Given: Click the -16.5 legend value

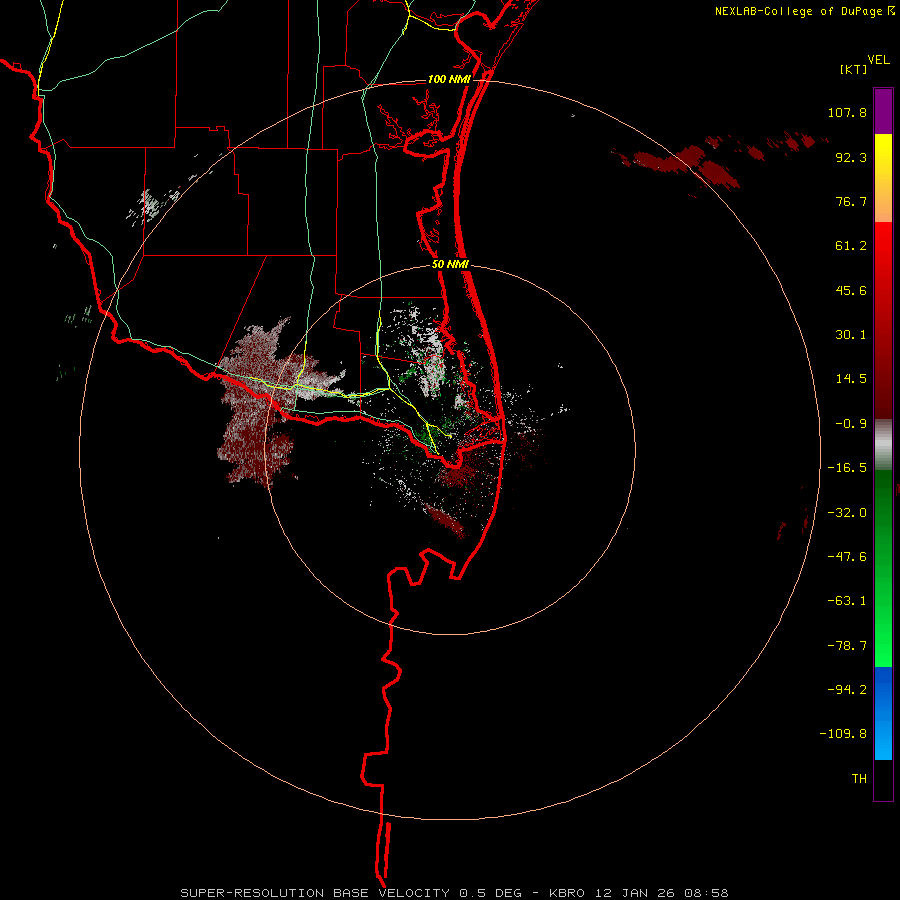Looking at the screenshot, I should pyautogui.click(x=847, y=468).
